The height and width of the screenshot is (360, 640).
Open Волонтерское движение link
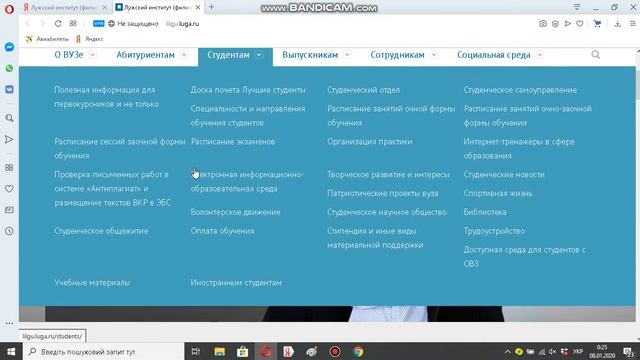pyautogui.click(x=235, y=212)
